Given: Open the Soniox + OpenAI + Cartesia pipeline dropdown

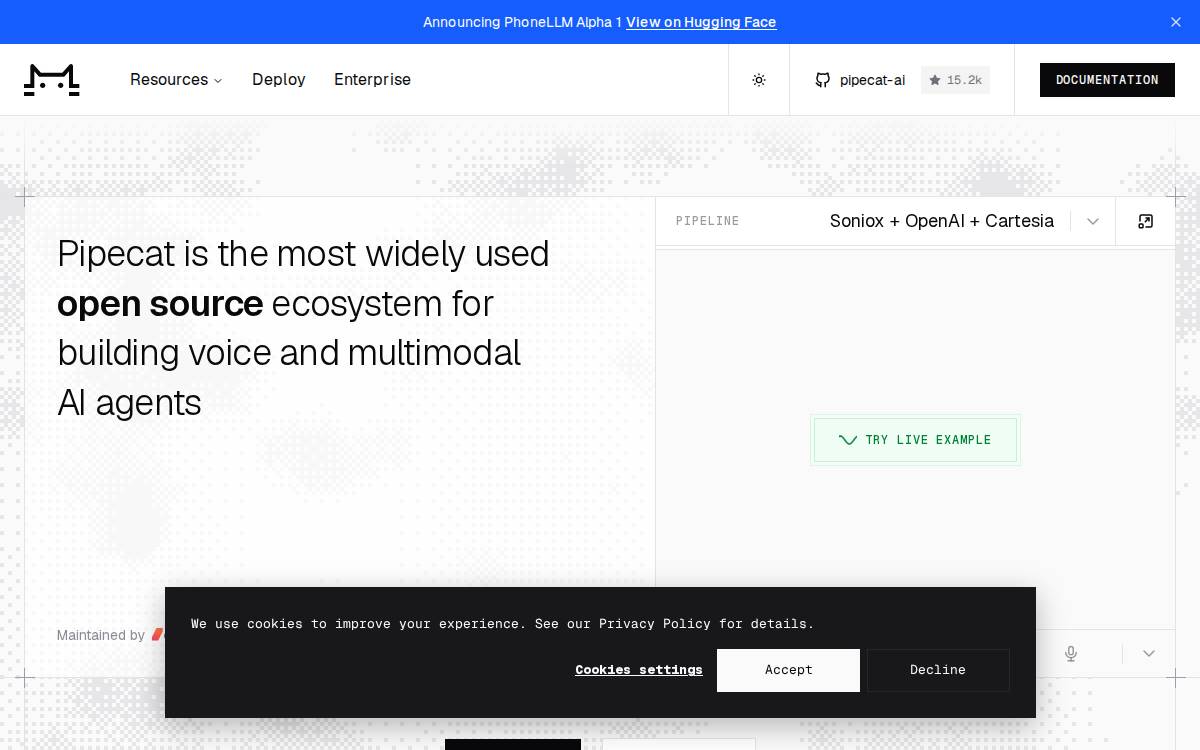Looking at the screenshot, I should (x=942, y=221).
